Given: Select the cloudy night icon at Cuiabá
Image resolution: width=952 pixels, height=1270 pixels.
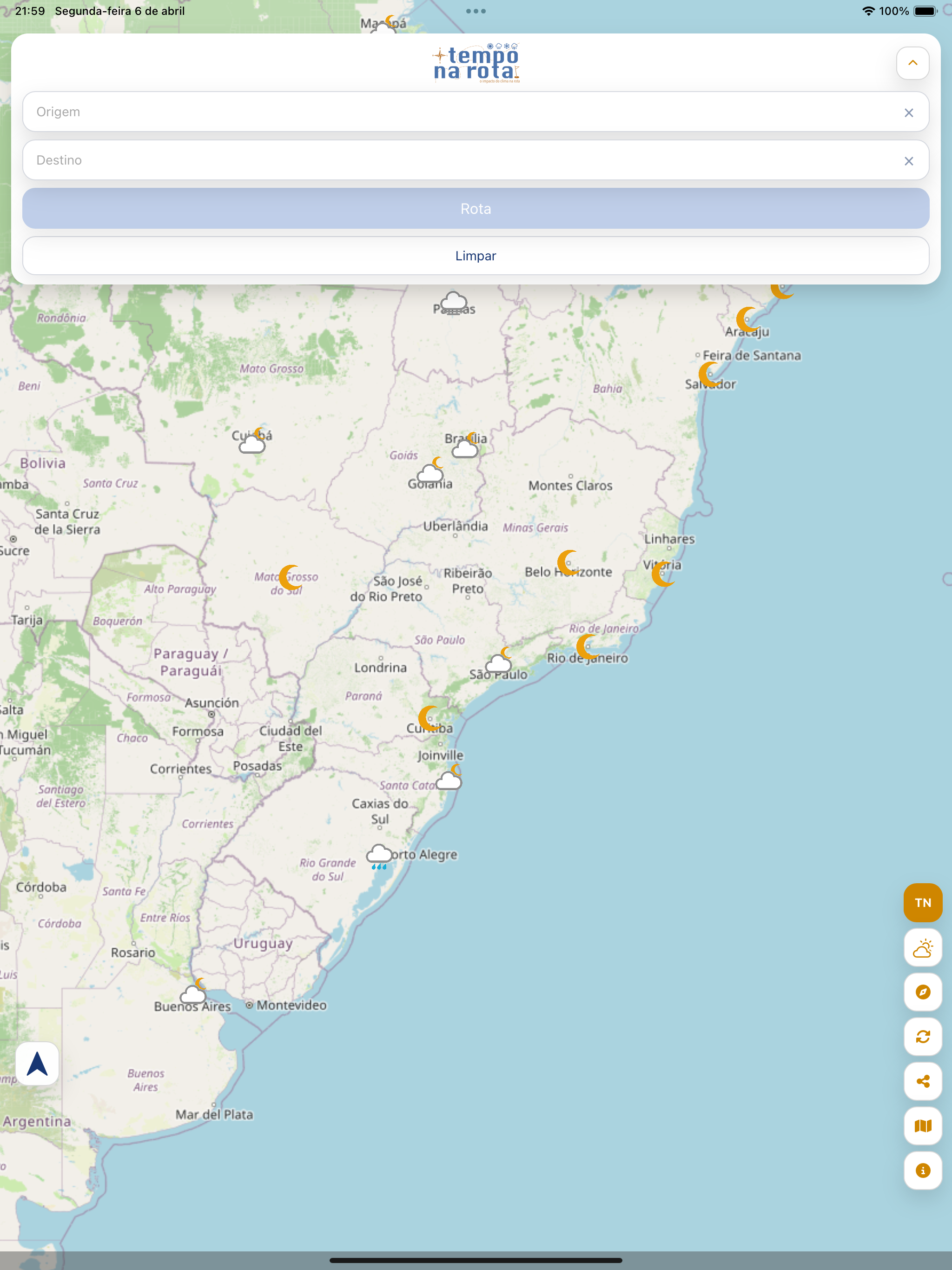Looking at the screenshot, I should tap(252, 441).
